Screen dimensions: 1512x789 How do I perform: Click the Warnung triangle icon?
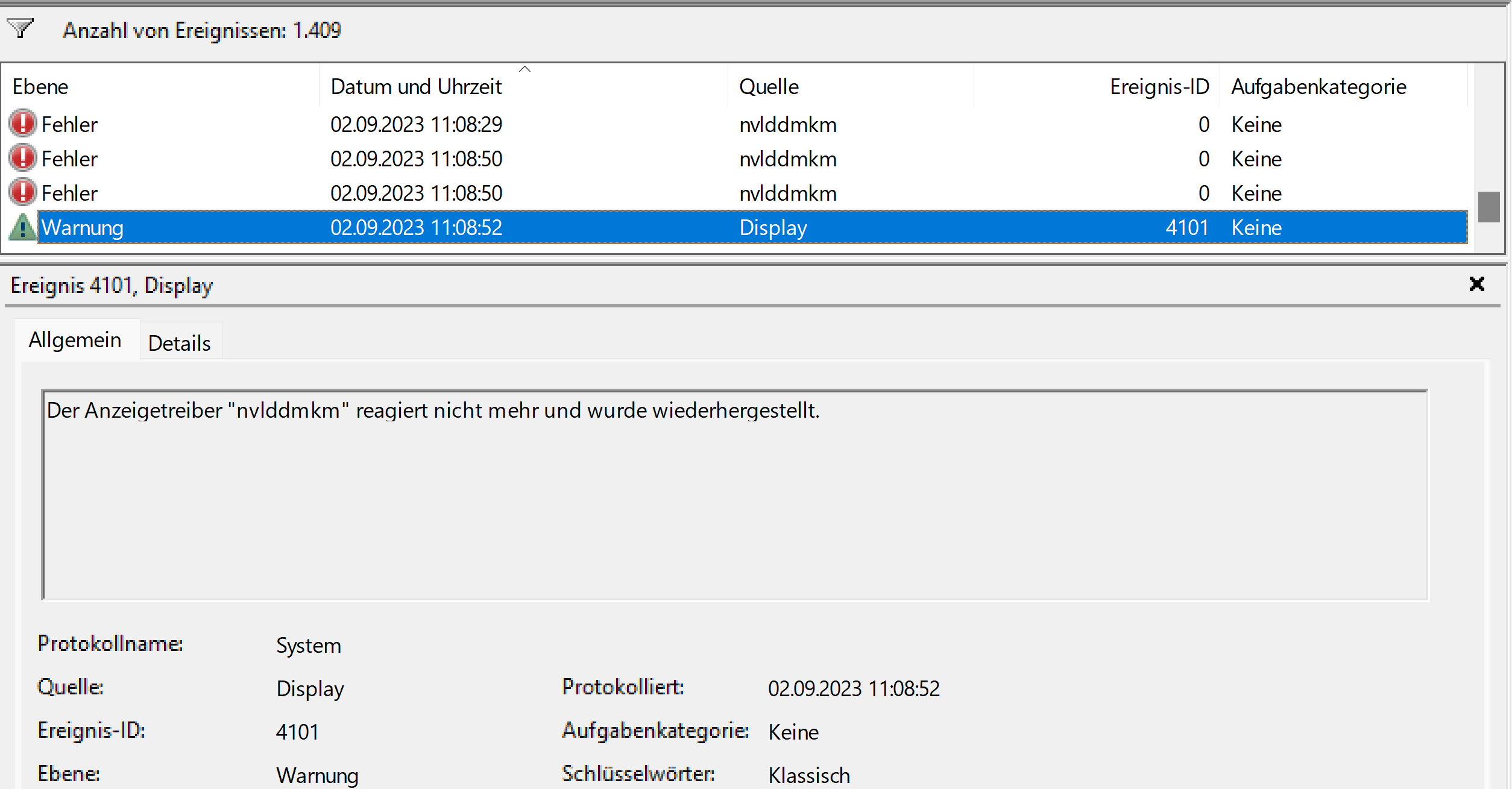click(23, 227)
